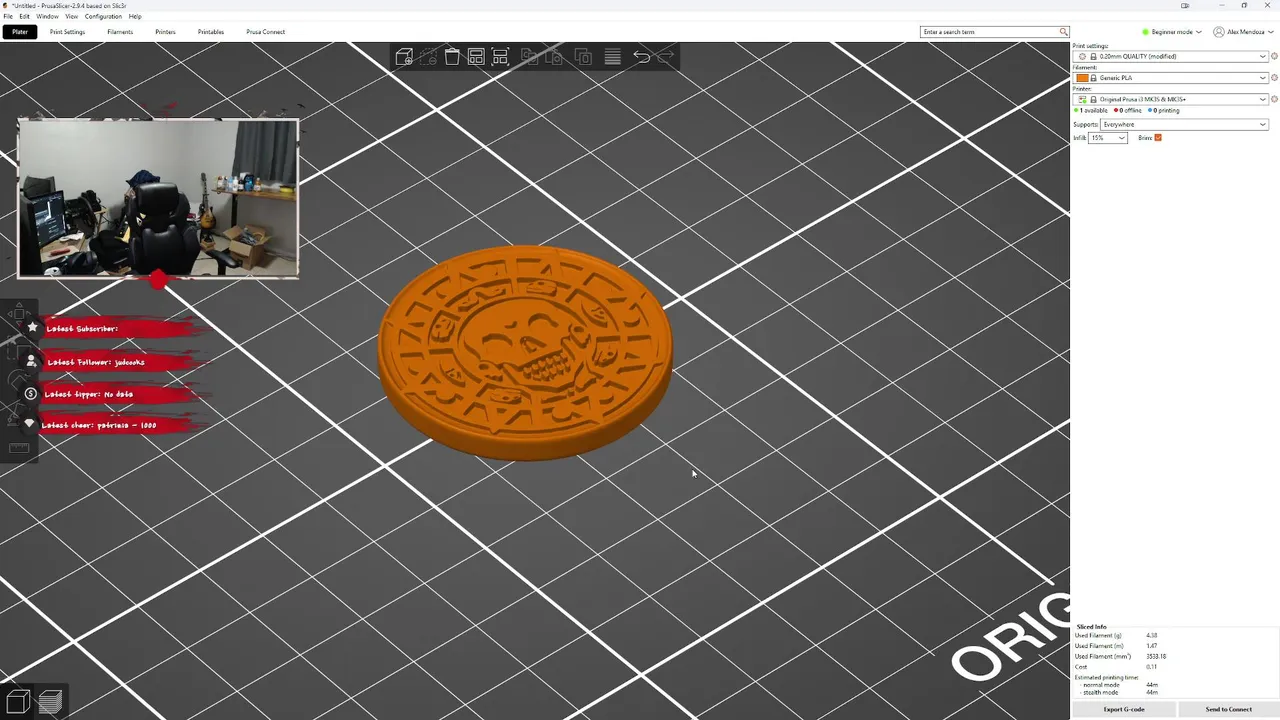
Task: Click the Undo arrow icon
Action: pyautogui.click(x=641, y=57)
